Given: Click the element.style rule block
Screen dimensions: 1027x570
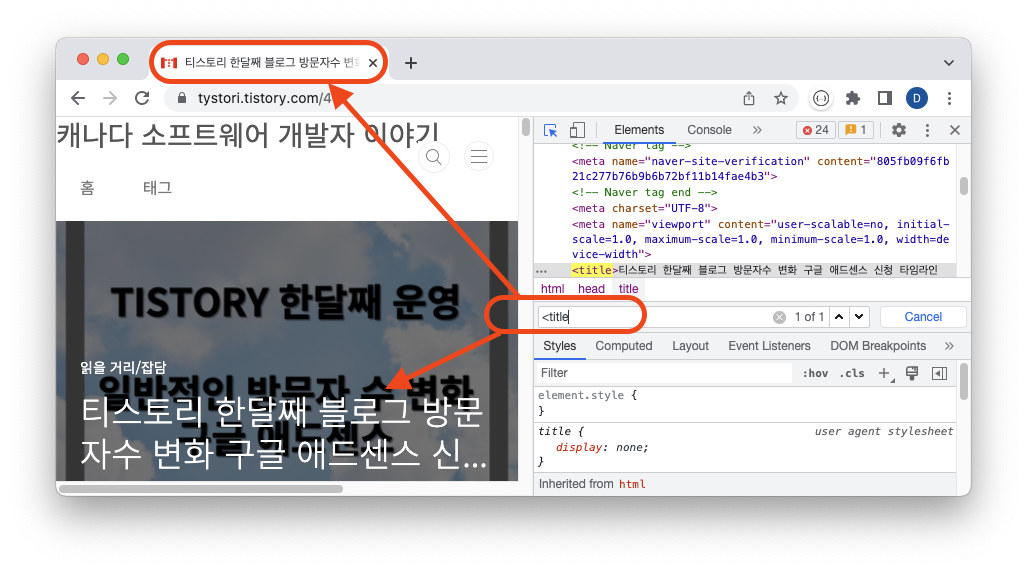Looking at the screenshot, I should (745, 403).
